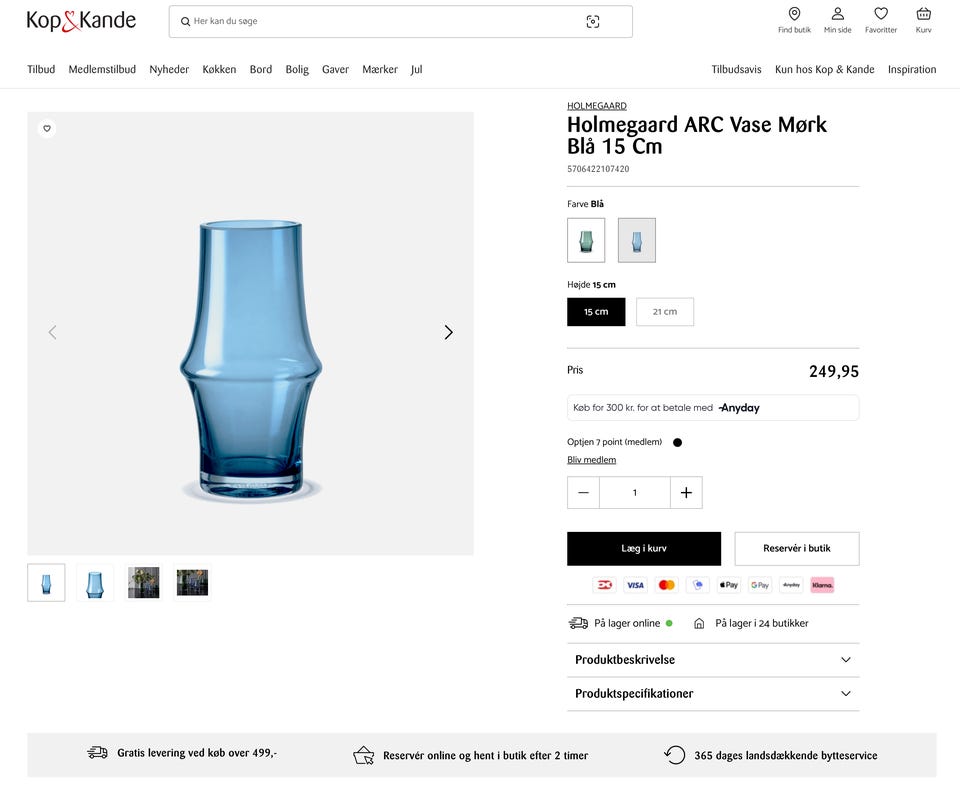
Task: Select the 21 cm height option
Action: click(x=665, y=312)
